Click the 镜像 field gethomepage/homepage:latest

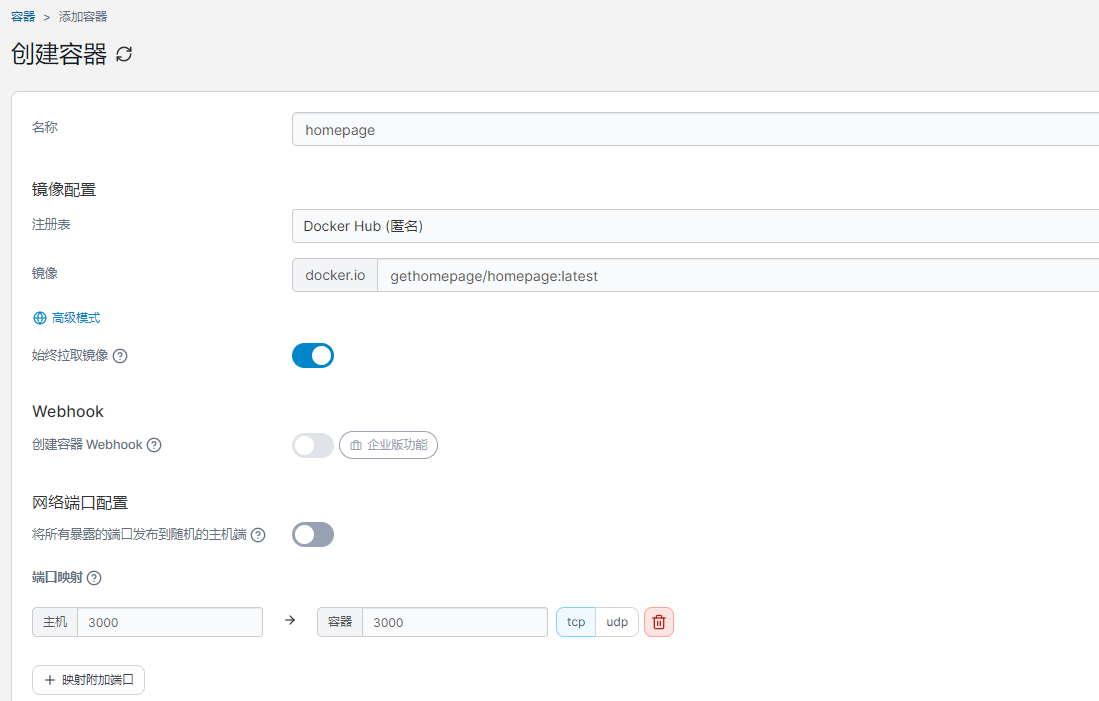tap(738, 275)
